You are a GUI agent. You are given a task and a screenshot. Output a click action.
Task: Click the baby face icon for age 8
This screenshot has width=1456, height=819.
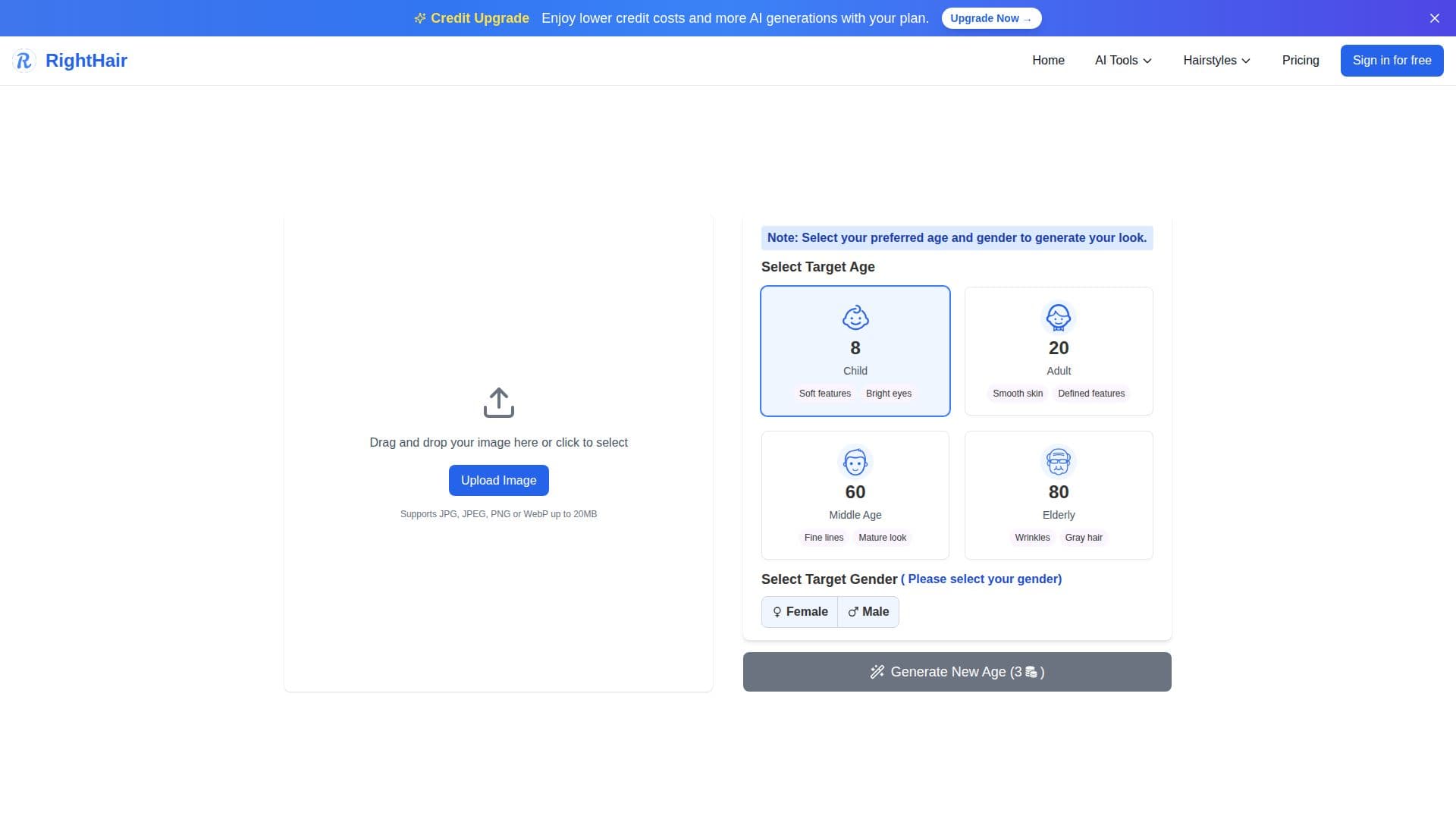(x=855, y=318)
